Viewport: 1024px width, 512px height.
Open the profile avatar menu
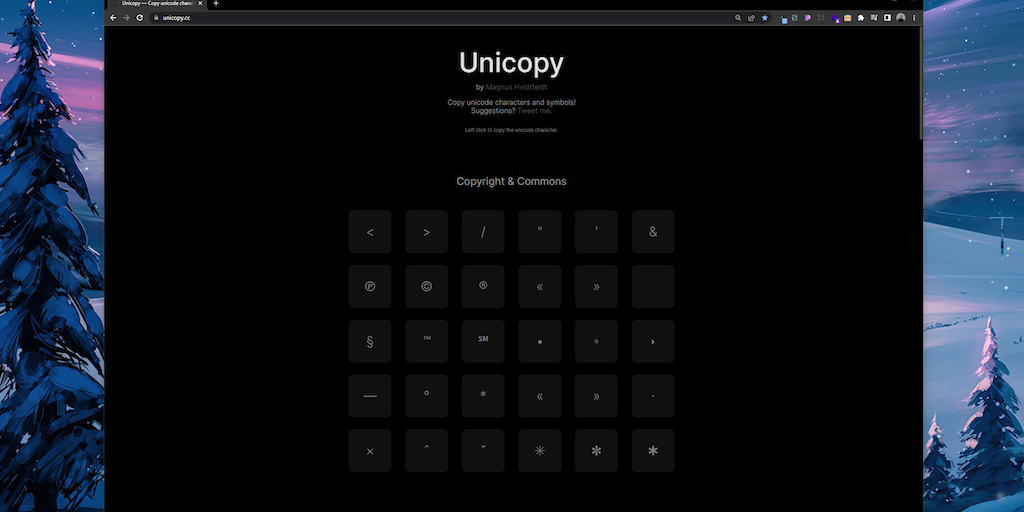tap(901, 18)
